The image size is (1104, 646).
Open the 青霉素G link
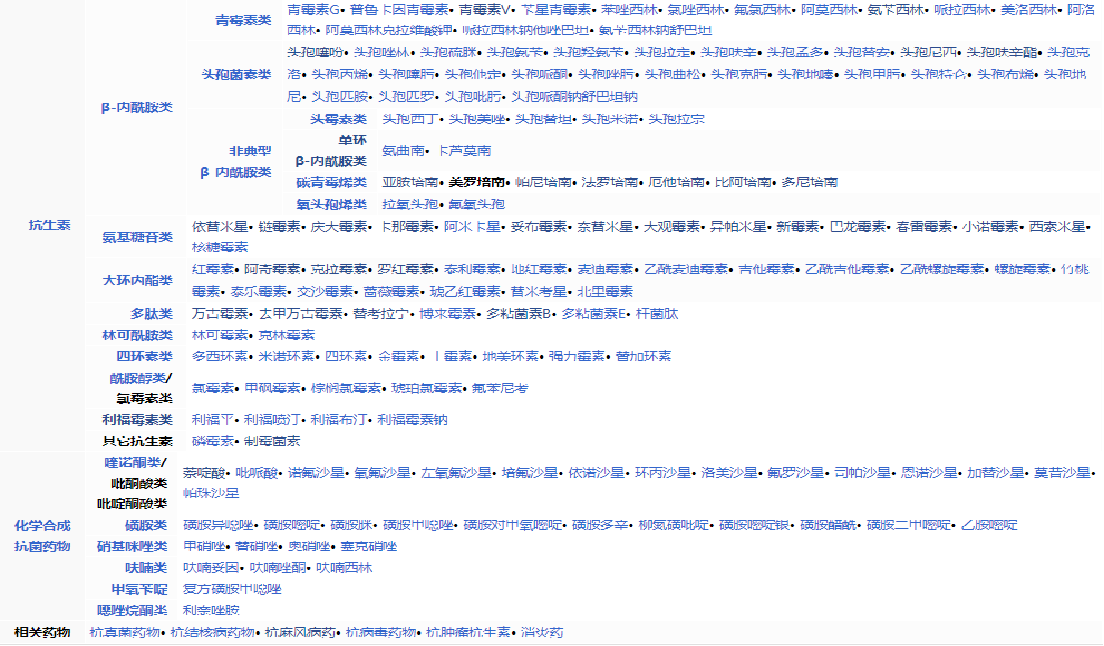pos(314,9)
